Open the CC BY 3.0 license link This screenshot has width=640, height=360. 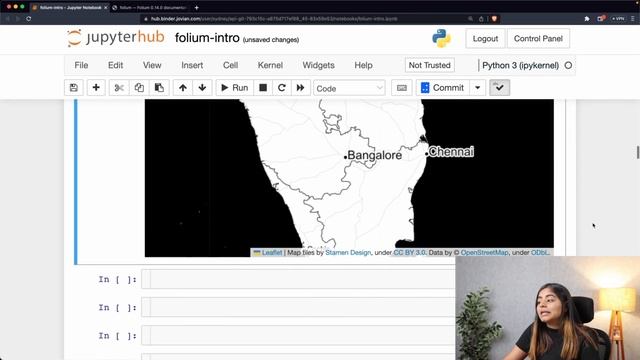(x=409, y=253)
